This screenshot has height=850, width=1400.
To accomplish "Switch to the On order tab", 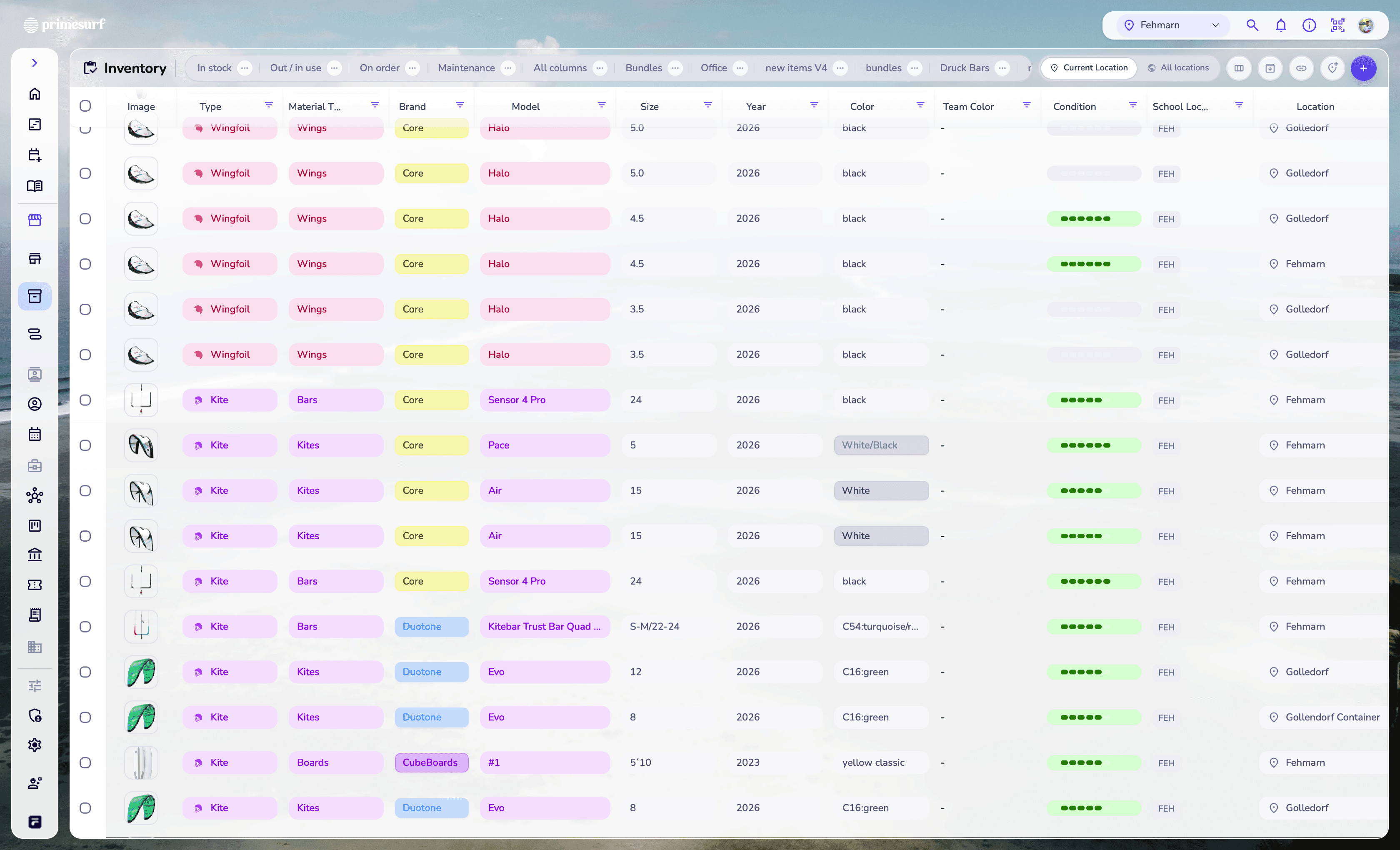I will click(x=380, y=68).
